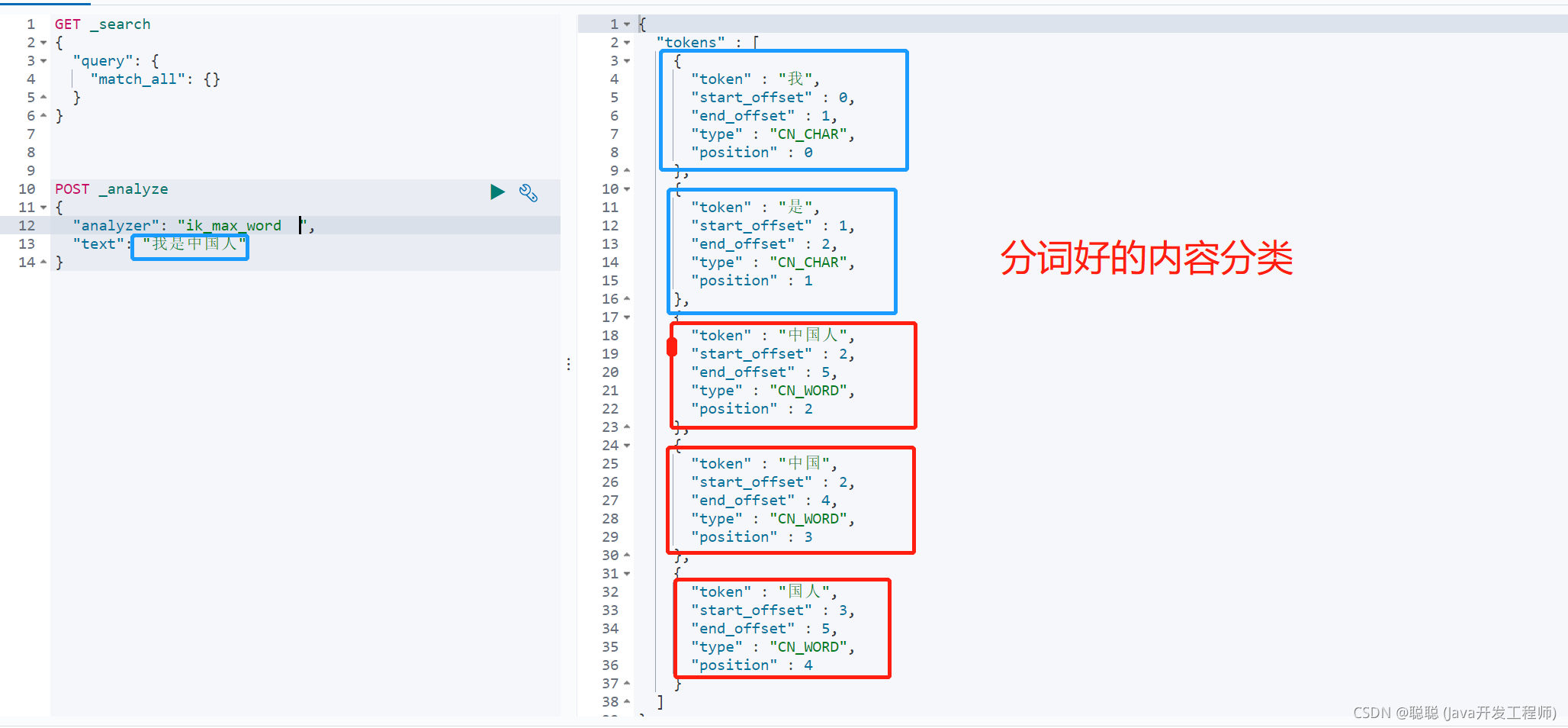Screen dimensions: 1568x728
Task: Collapse second token object fold at response line 10
Action: (627, 189)
